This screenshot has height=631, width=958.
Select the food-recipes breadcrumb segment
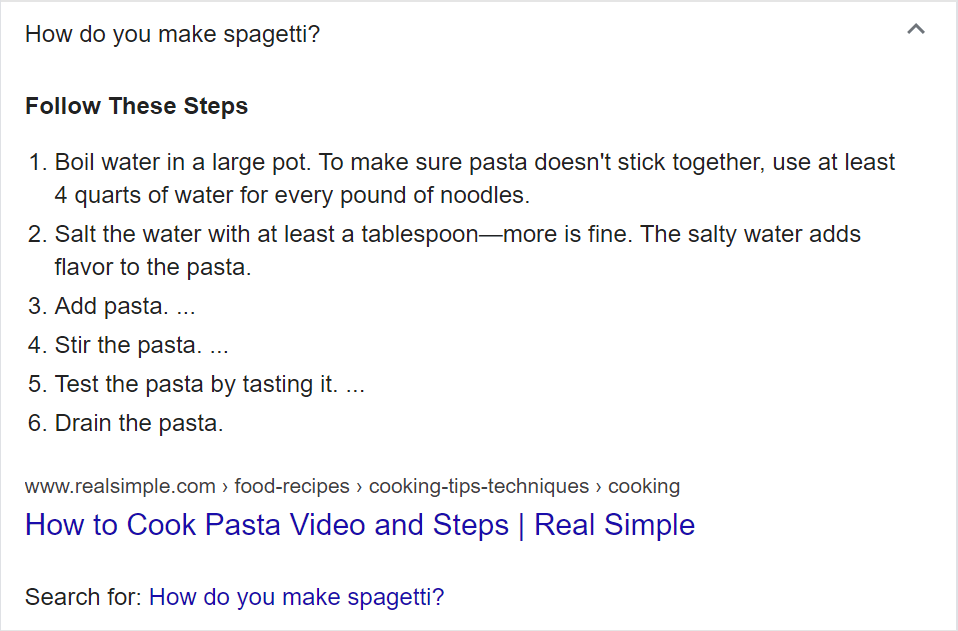pos(292,486)
